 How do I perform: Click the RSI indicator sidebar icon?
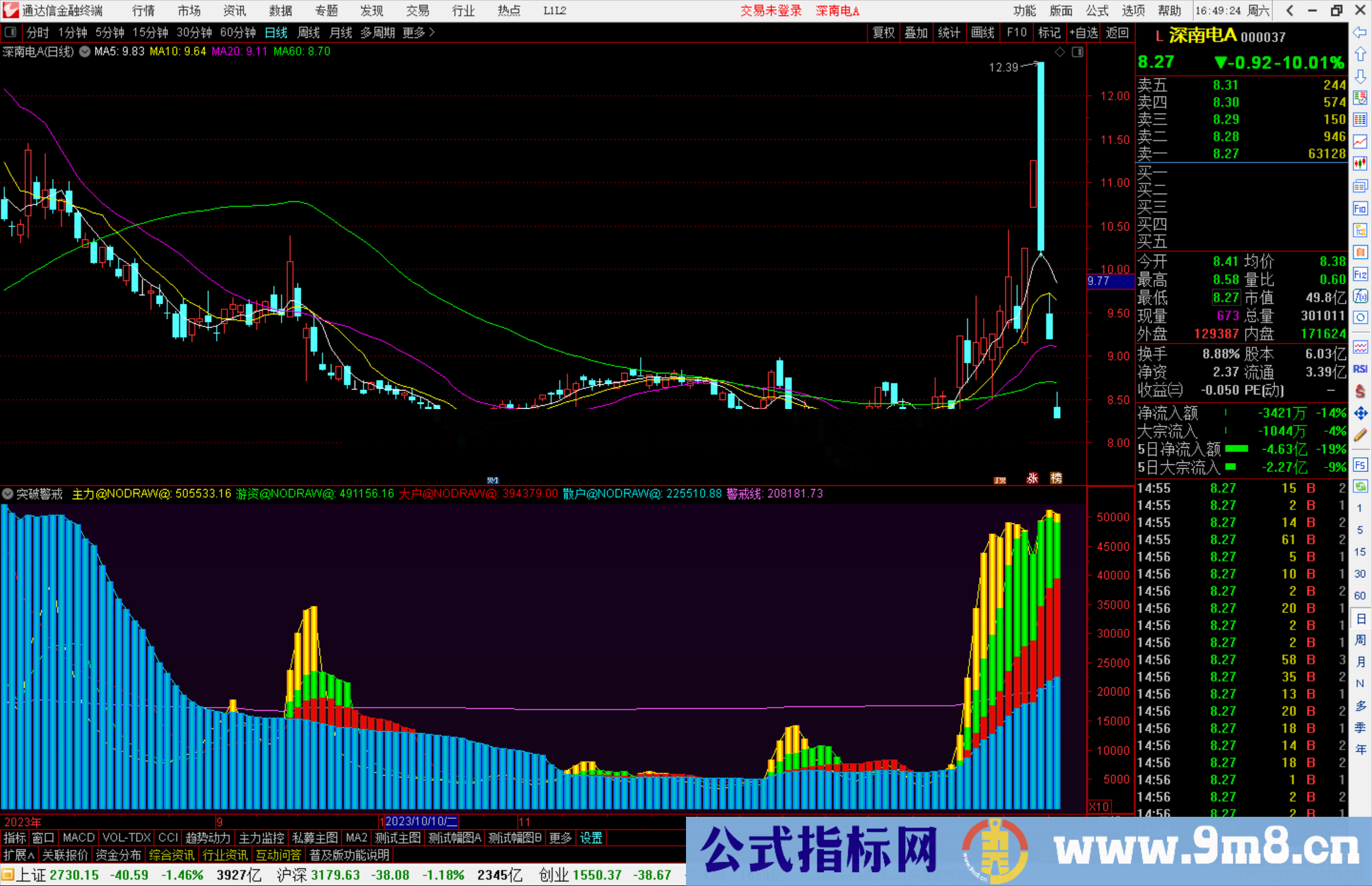[1360, 369]
